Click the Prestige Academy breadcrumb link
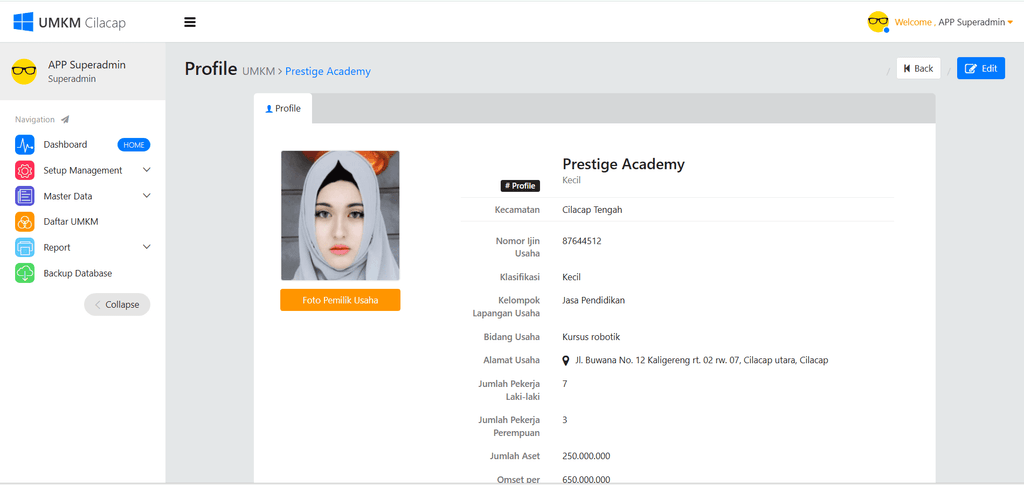Viewport: 1024px width, 485px height. [x=328, y=71]
